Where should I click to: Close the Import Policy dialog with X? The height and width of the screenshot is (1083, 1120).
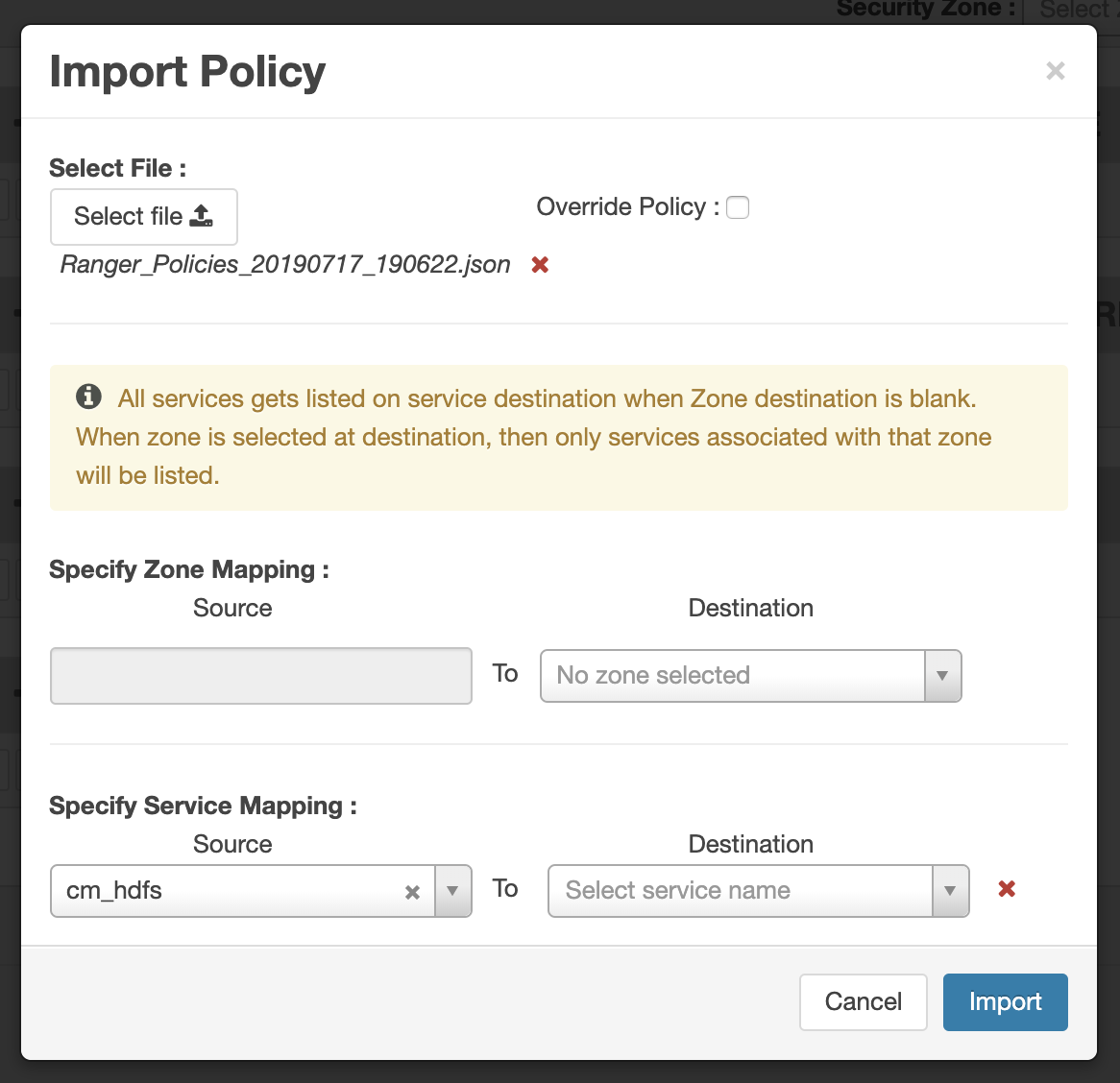click(x=1055, y=71)
